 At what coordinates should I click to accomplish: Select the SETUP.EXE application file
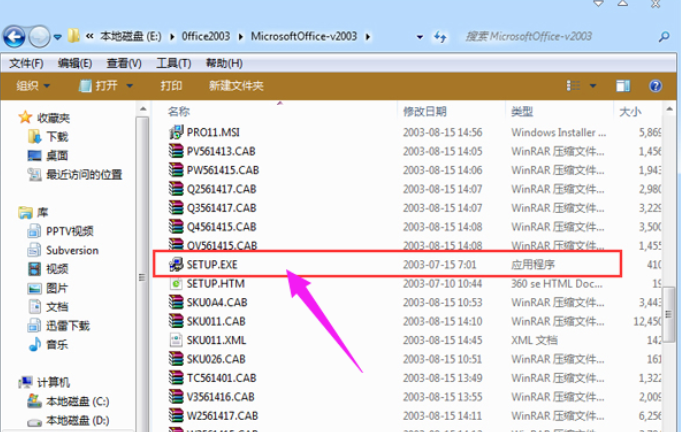214,264
